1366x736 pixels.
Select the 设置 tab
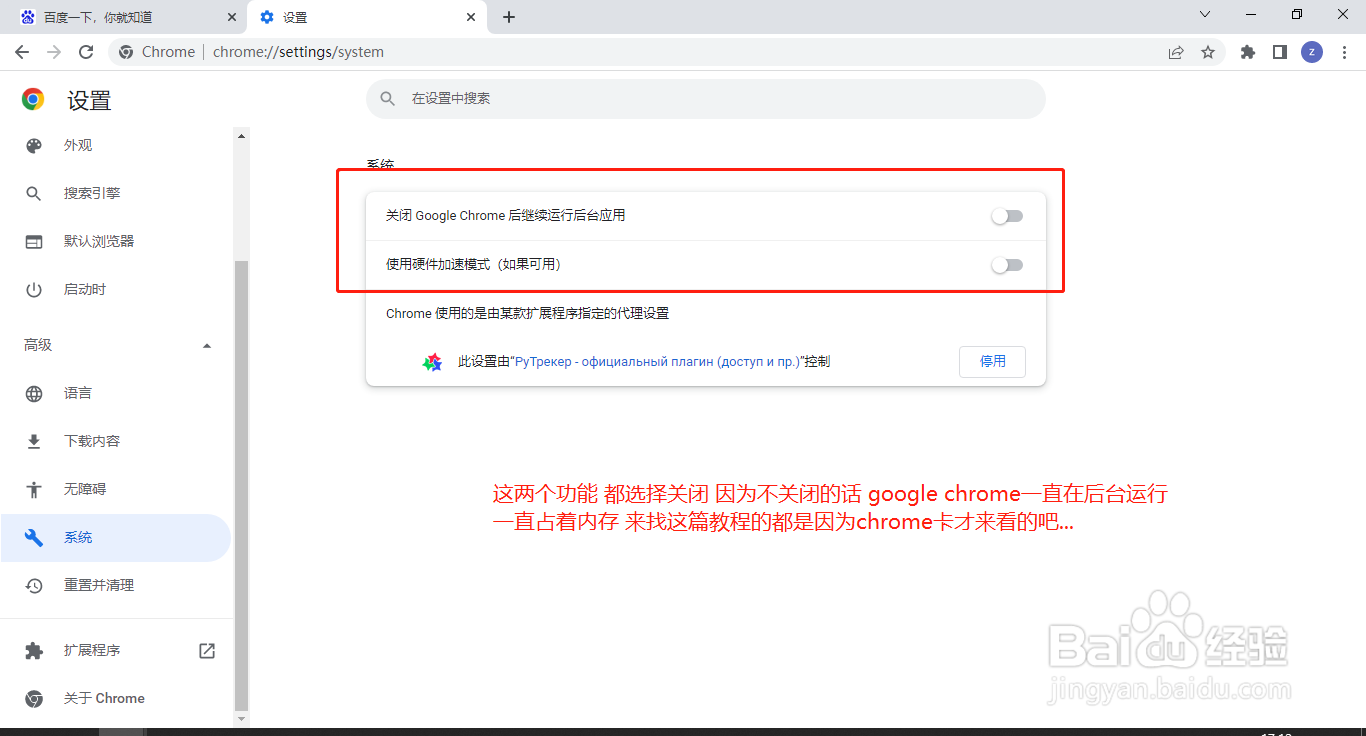(x=367, y=17)
